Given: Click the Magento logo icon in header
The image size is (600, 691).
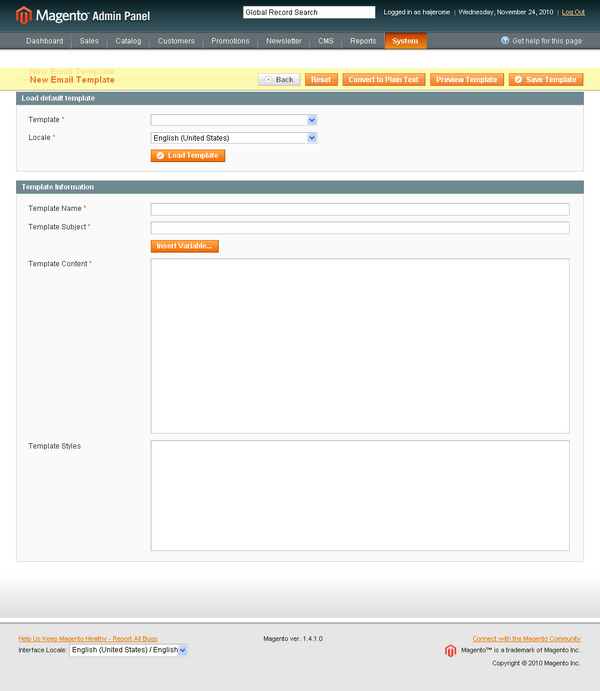Looking at the screenshot, I should tap(22, 15).
